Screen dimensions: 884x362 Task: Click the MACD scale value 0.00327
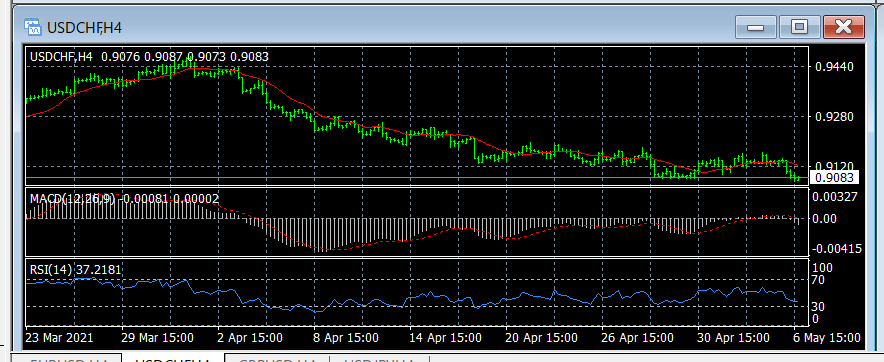[834, 196]
